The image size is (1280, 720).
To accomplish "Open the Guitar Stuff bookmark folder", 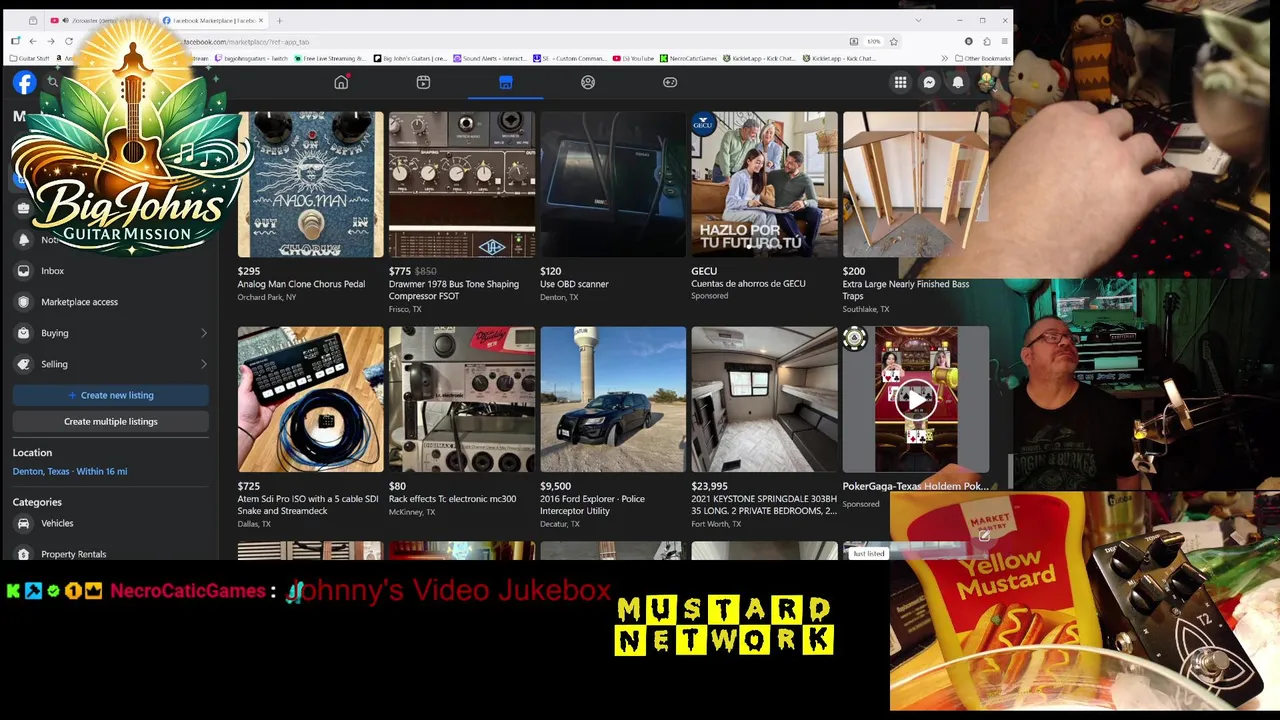I will click(x=29, y=58).
